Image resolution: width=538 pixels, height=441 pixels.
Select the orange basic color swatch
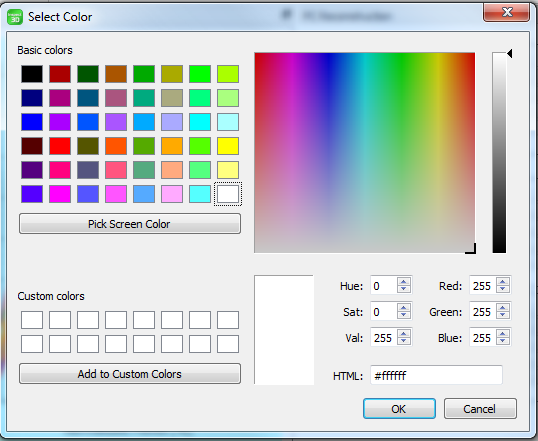click(x=172, y=146)
